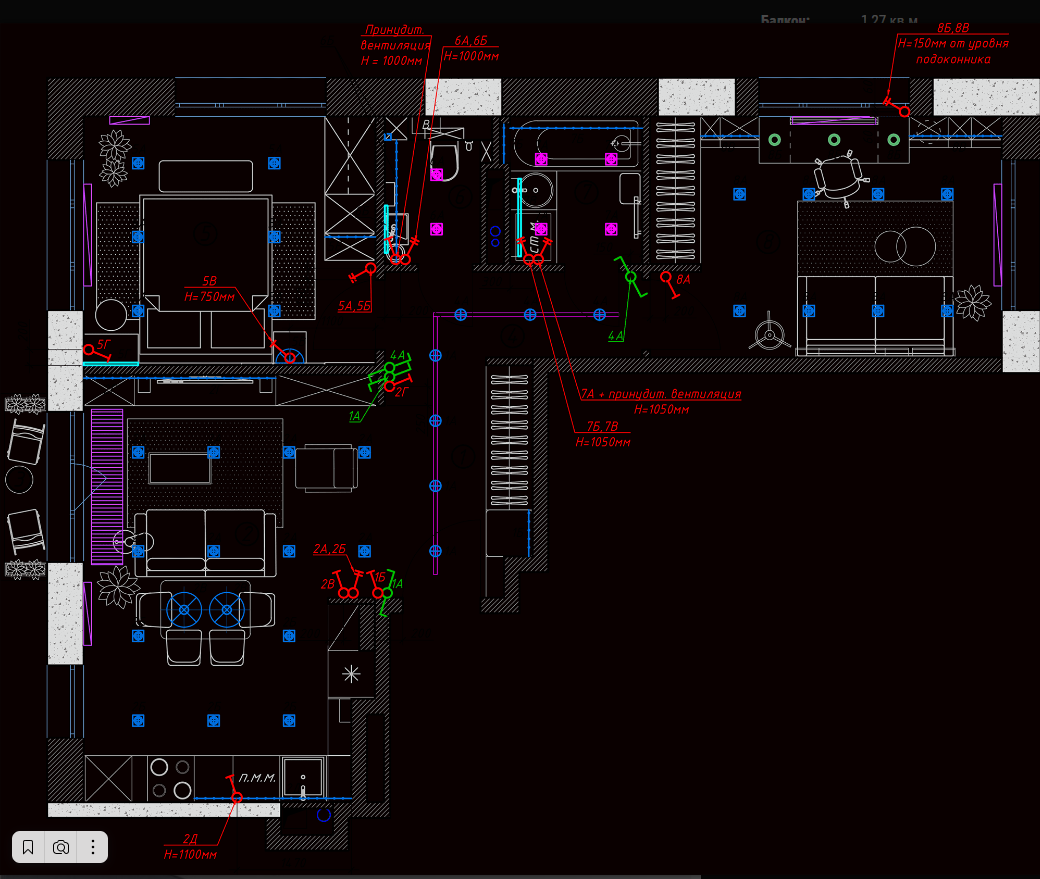Click the "Н=150мм от уровня подоконника" note
The width and height of the screenshot is (1040, 879).
953,51
